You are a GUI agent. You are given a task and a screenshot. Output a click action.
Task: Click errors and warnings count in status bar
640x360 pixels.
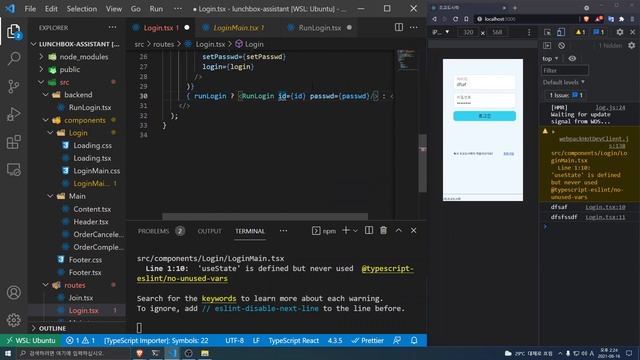coord(80,340)
